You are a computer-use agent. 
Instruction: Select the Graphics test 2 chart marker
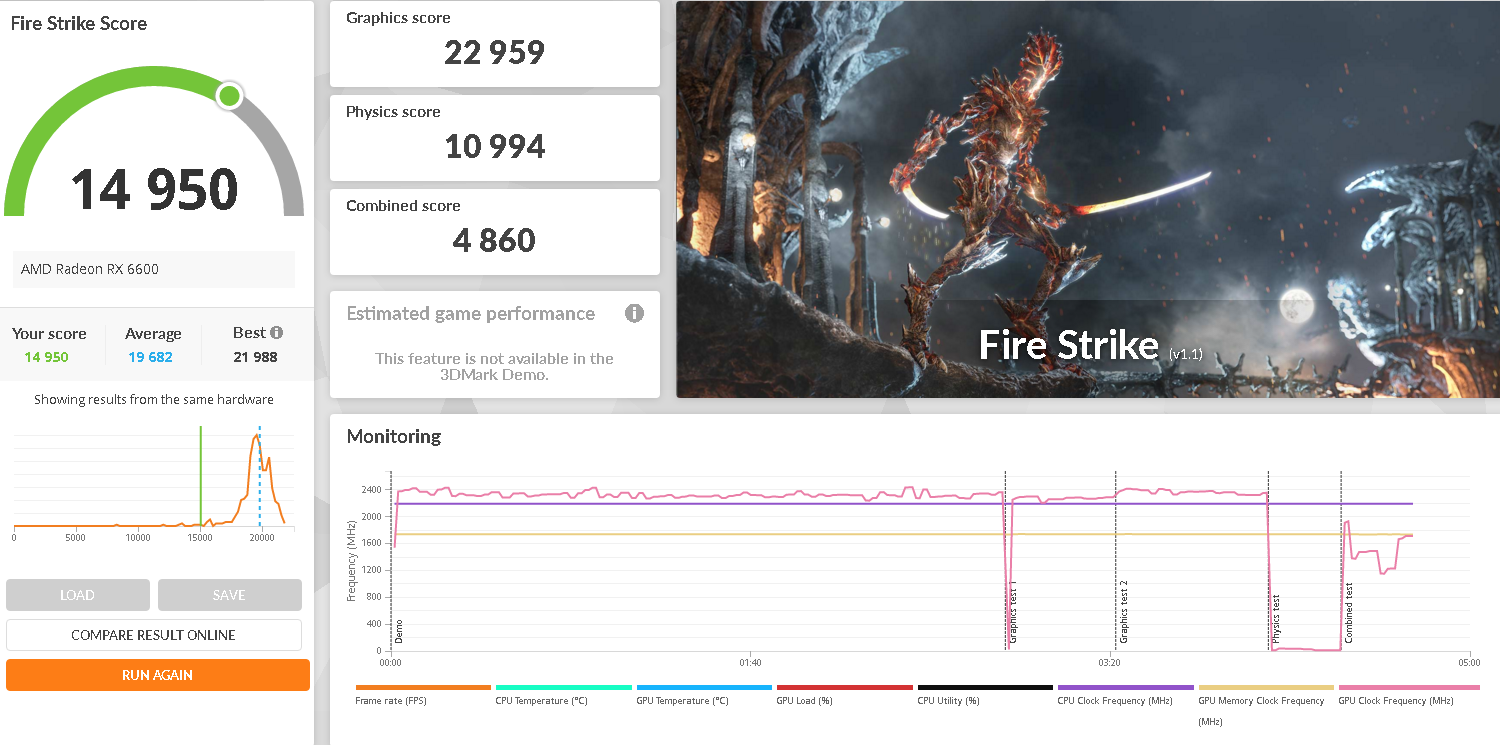tap(1124, 611)
